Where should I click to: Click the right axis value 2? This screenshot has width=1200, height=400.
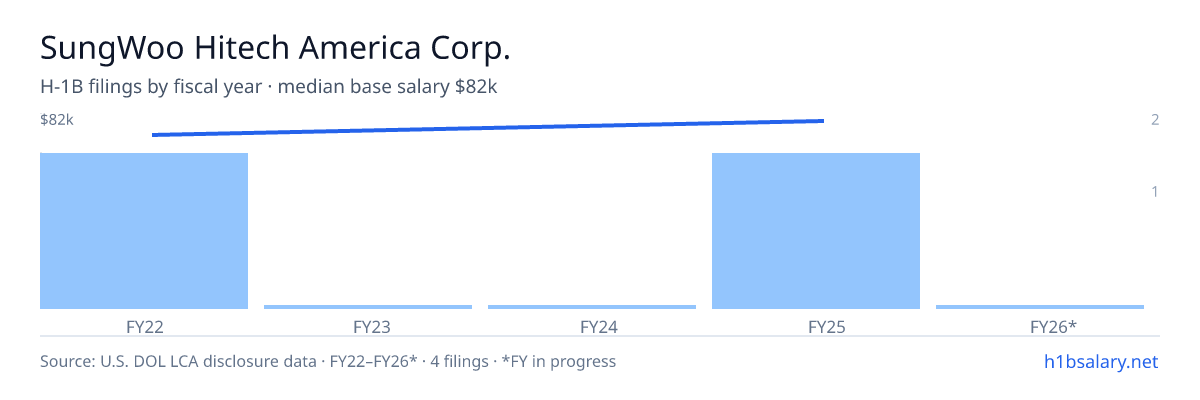[1155, 120]
